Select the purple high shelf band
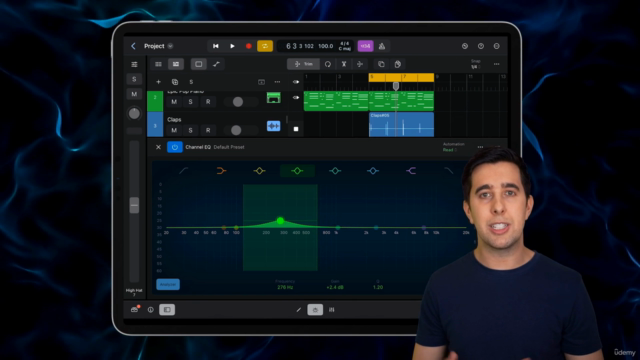 tap(411, 171)
